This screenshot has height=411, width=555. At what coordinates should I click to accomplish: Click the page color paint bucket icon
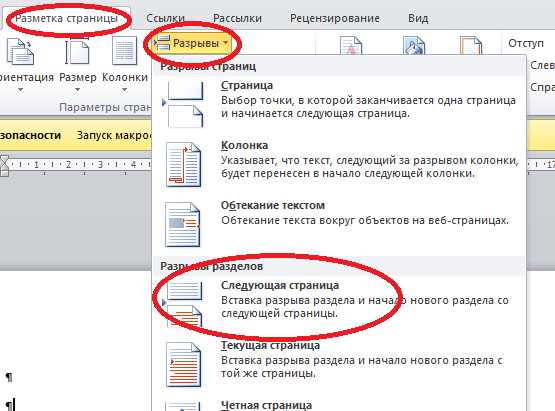pyautogui.click(x=414, y=45)
